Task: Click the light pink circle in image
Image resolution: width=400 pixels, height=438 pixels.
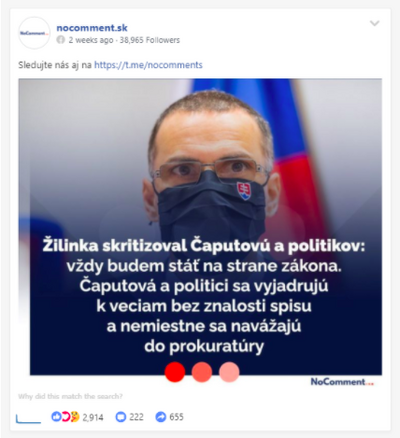Action: click(x=229, y=372)
